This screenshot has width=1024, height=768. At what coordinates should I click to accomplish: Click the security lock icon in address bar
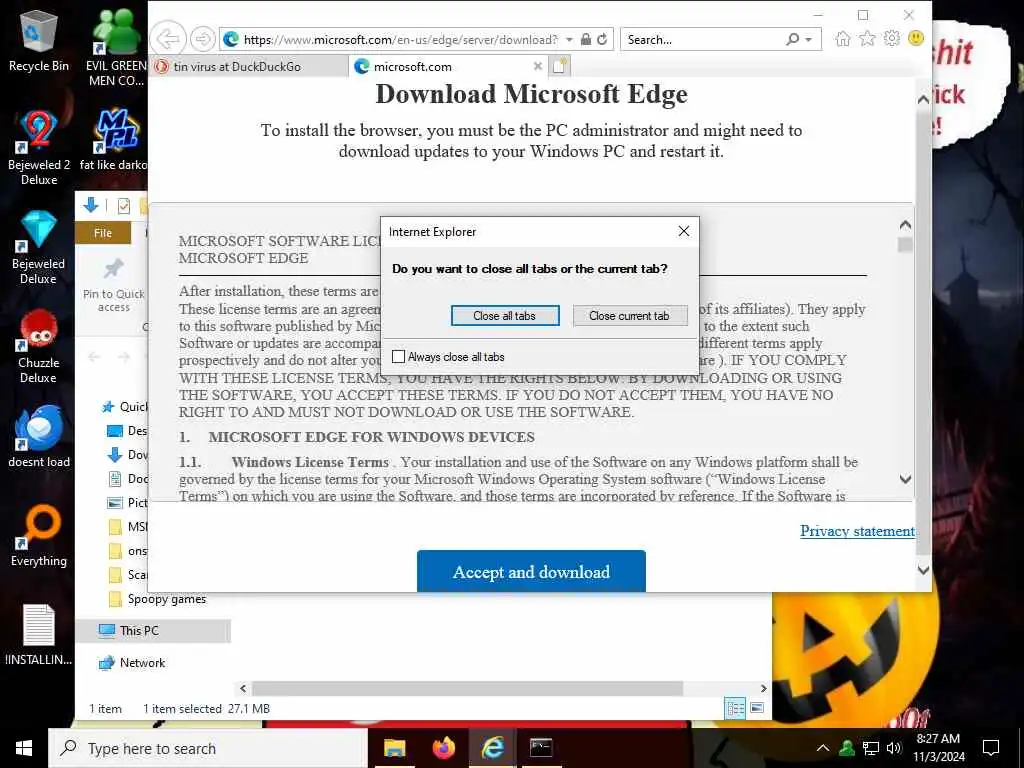[586, 39]
